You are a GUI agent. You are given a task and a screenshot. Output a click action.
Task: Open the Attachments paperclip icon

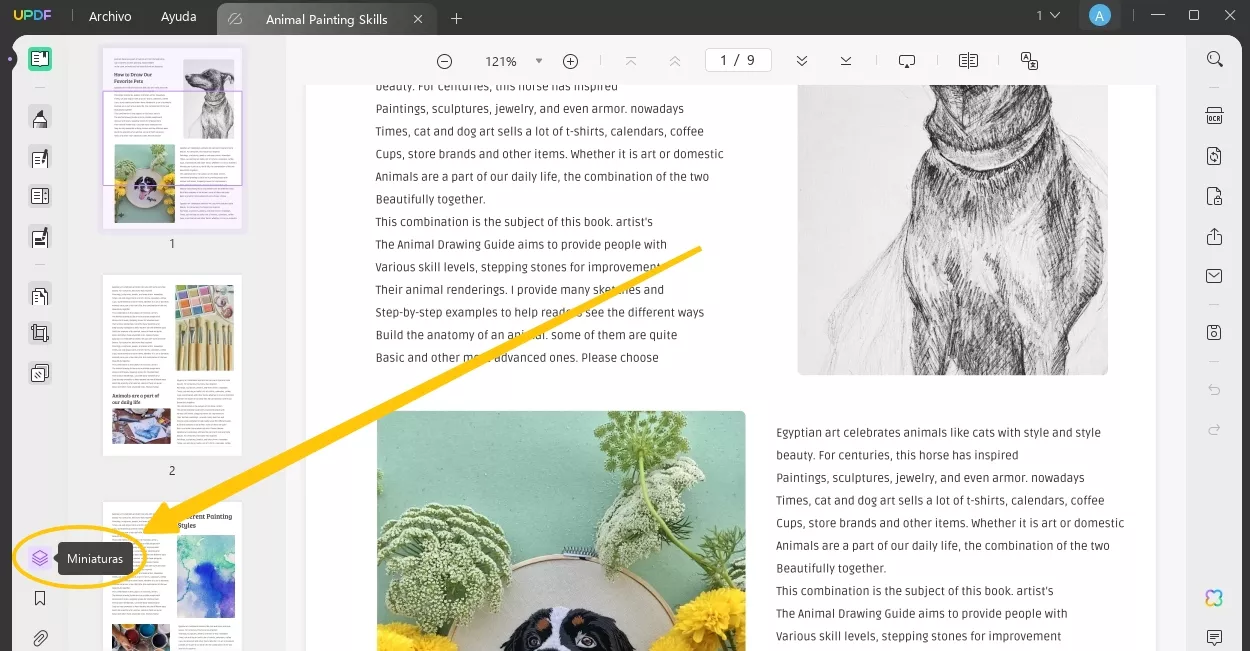point(40,637)
